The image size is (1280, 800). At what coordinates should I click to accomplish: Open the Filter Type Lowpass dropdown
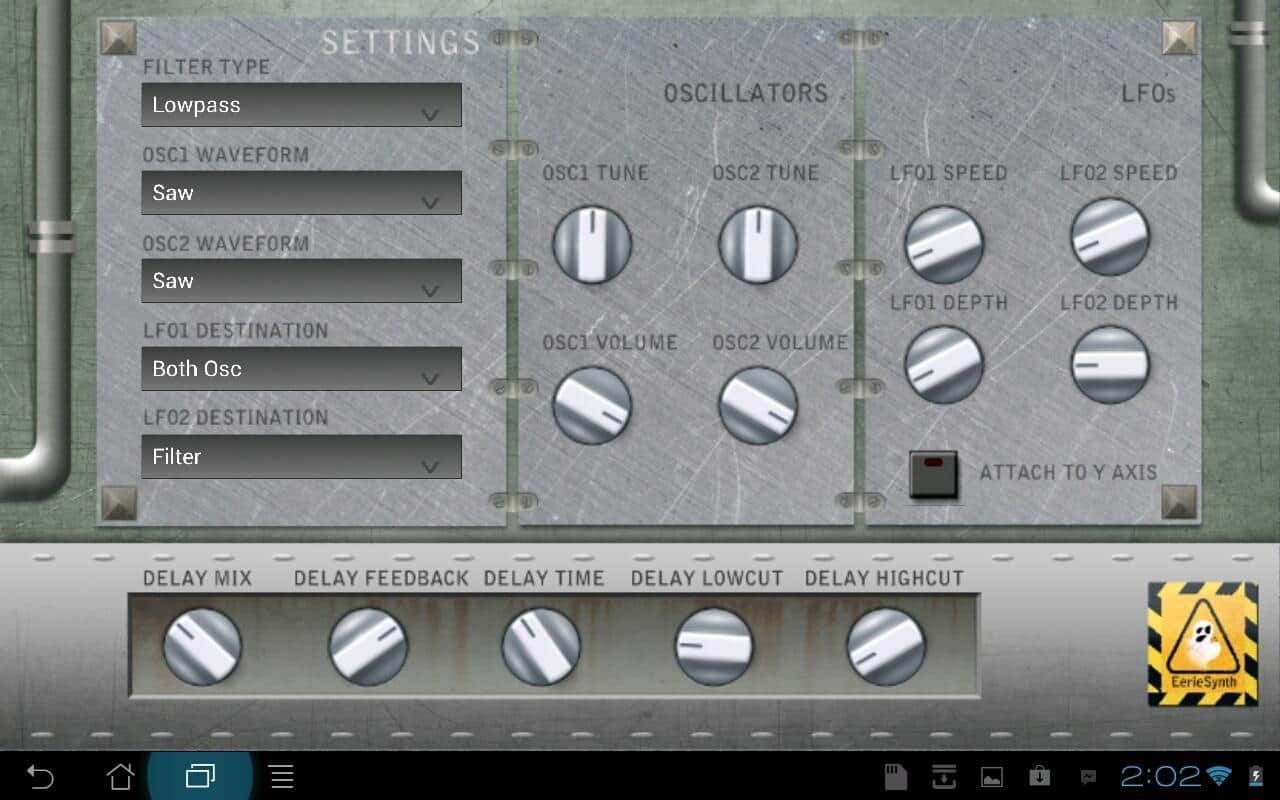click(301, 105)
